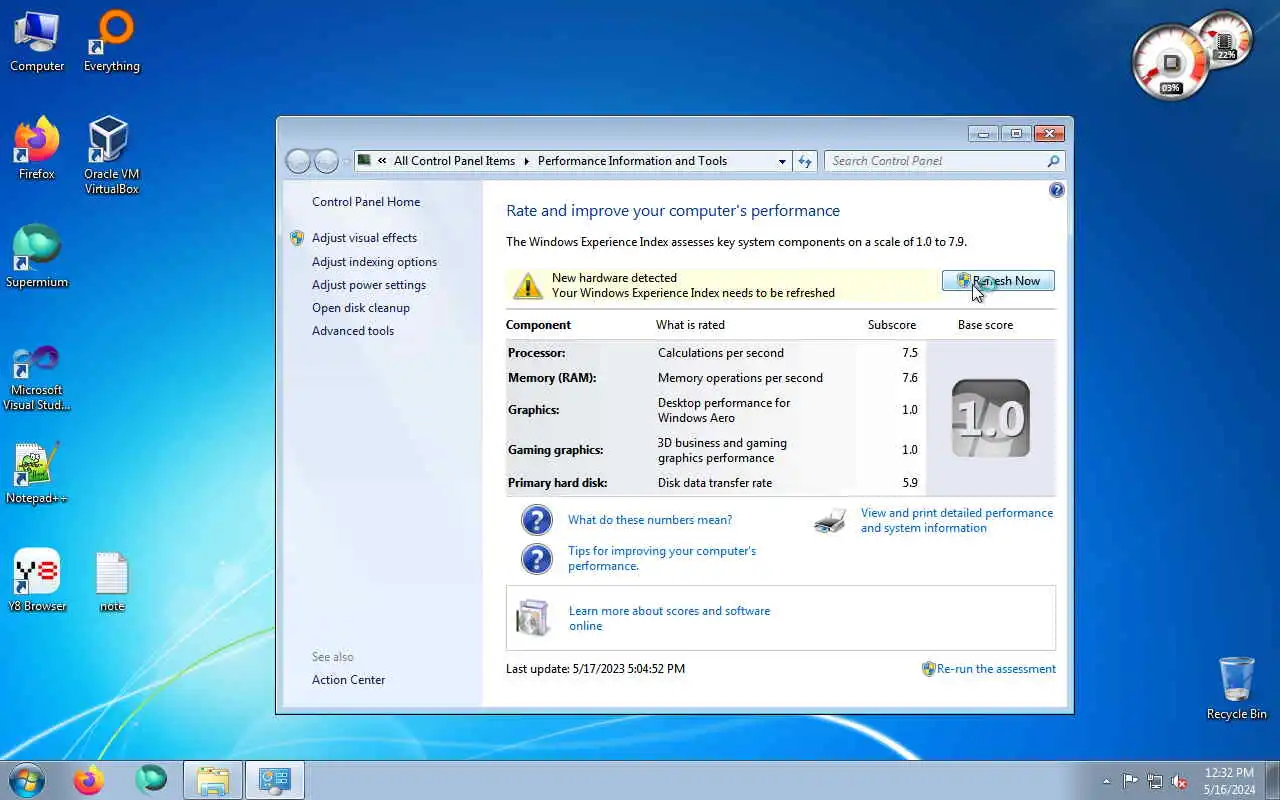Click the Processor row label

tap(536, 353)
